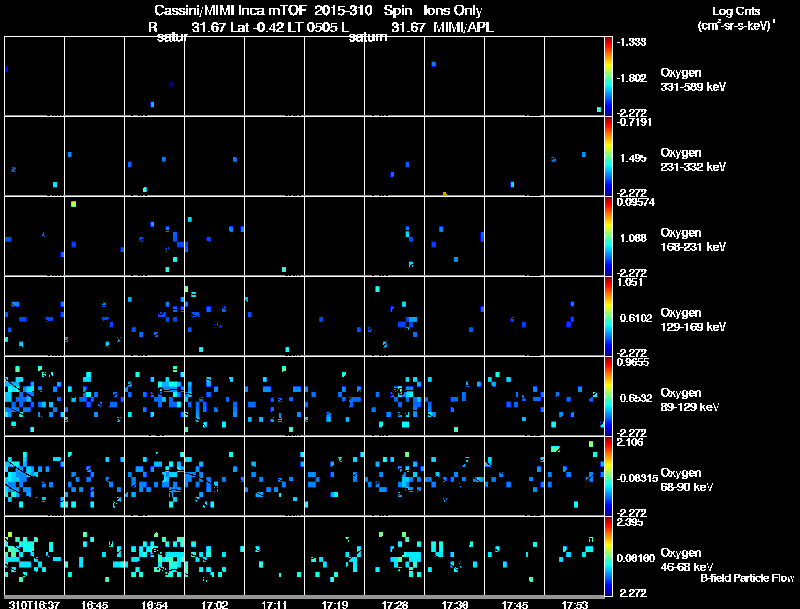Select the 'Oxygen 168-231 keV' row label
The width and height of the screenshot is (800, 609).
tap(693, 240)
